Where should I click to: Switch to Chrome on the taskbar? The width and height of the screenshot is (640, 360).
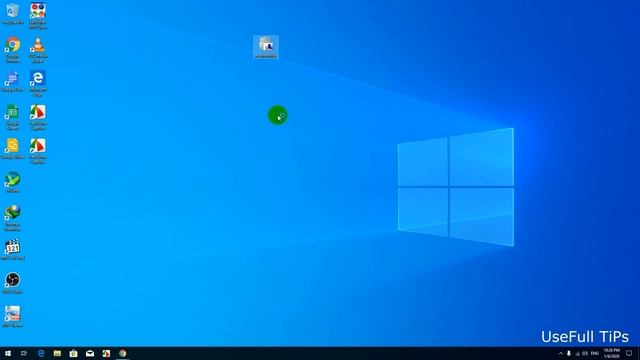122,353
